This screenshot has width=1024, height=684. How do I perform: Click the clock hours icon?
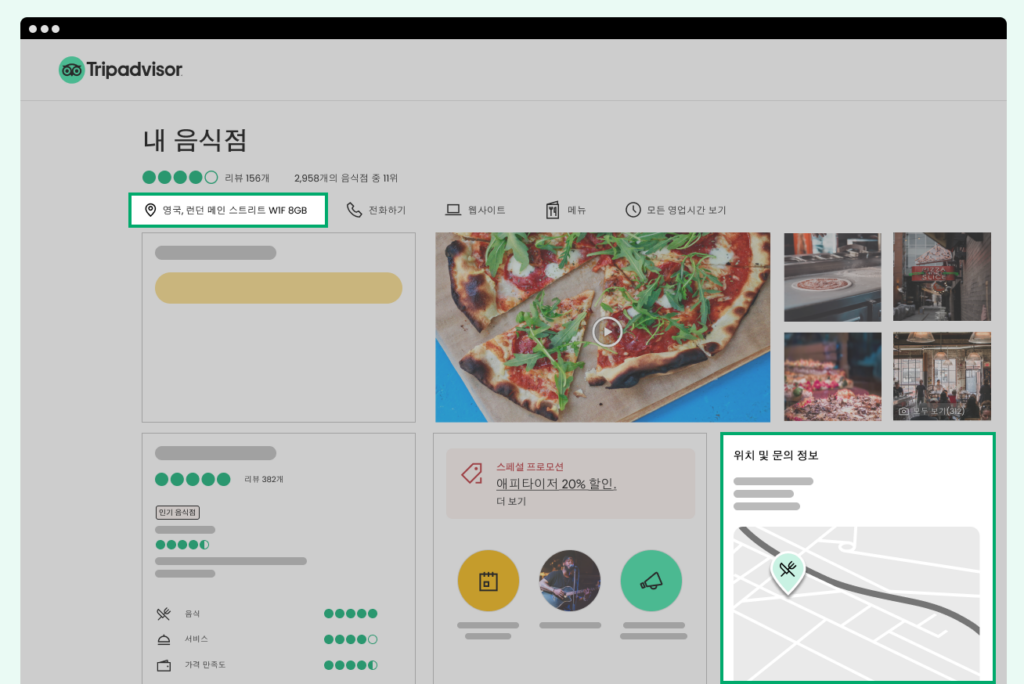tap(633, 210)
